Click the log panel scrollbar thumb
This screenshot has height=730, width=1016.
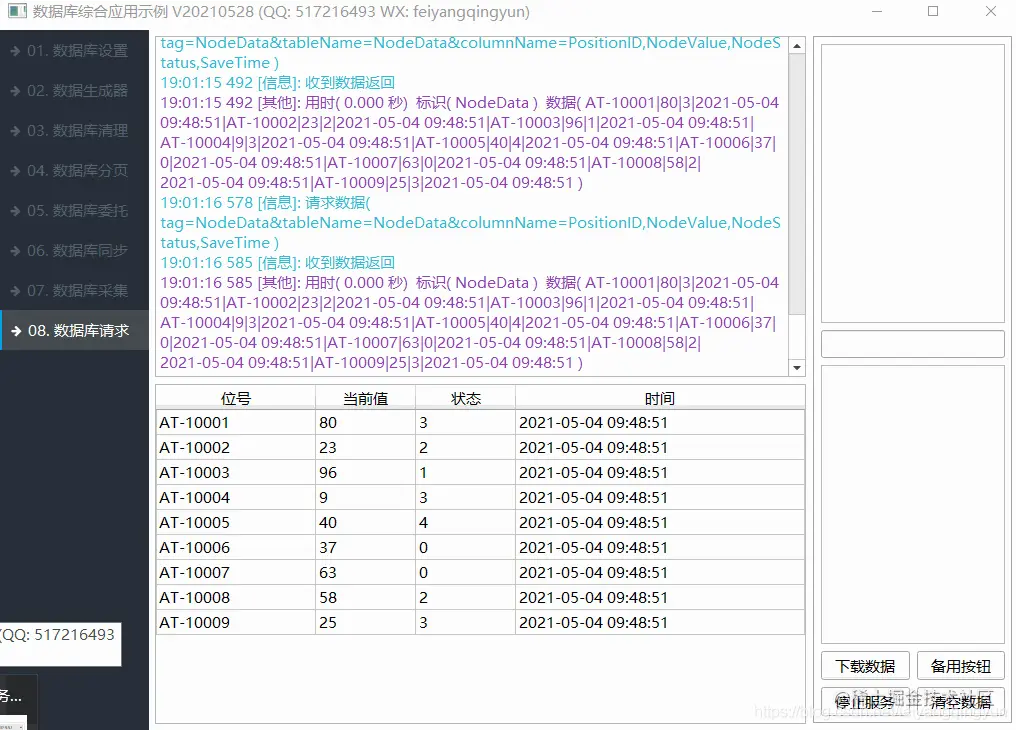[797, 185]
